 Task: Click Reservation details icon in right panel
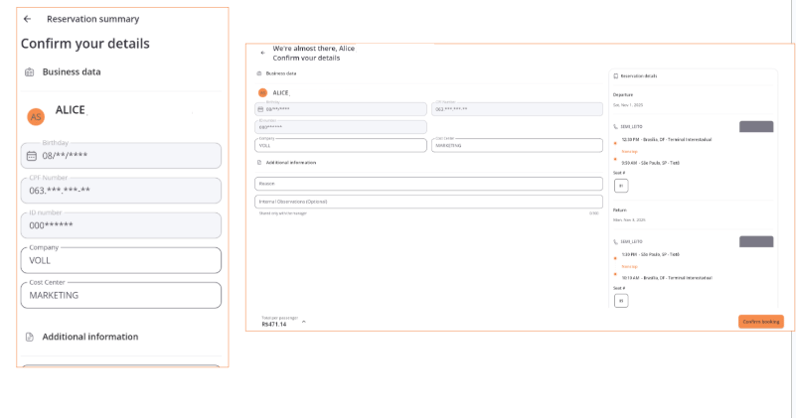[615, 76]
